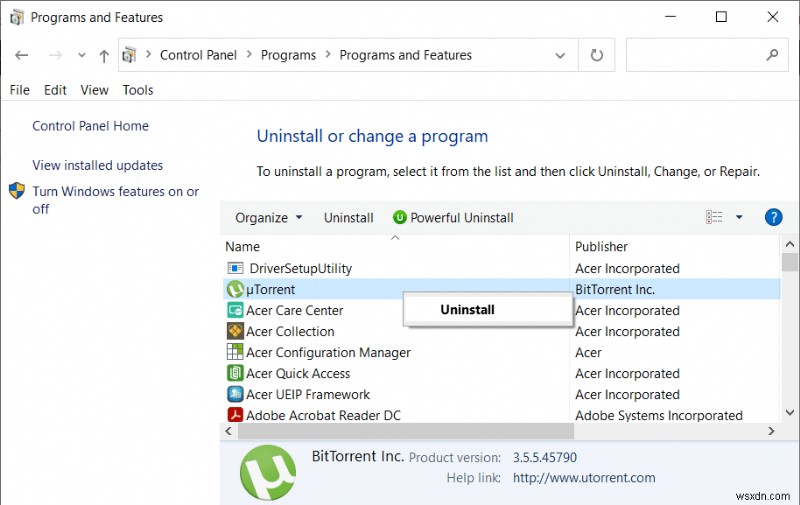Click the Acer Collection icon
This screenshot has height=505, width=800.
pos(235,331)
